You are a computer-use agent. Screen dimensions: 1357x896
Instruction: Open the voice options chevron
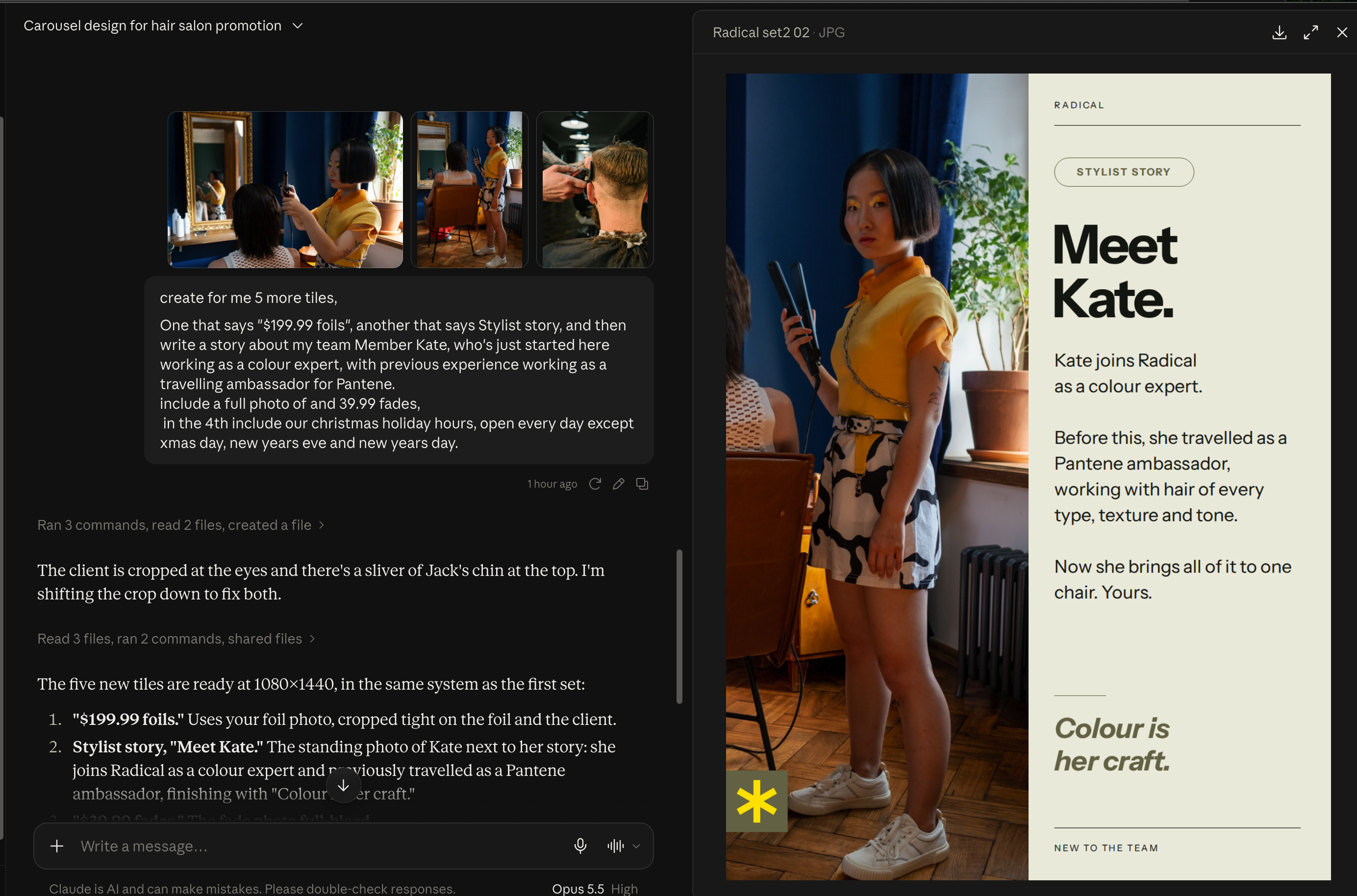click(x=636, y=846)
